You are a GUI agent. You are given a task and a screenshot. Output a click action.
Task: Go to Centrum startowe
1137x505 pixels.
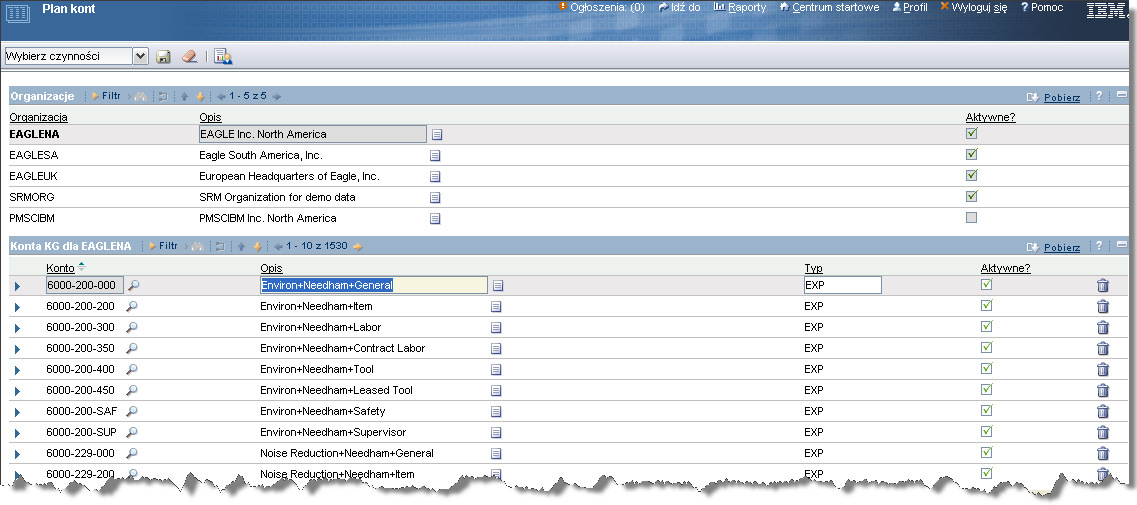point(830,7)
